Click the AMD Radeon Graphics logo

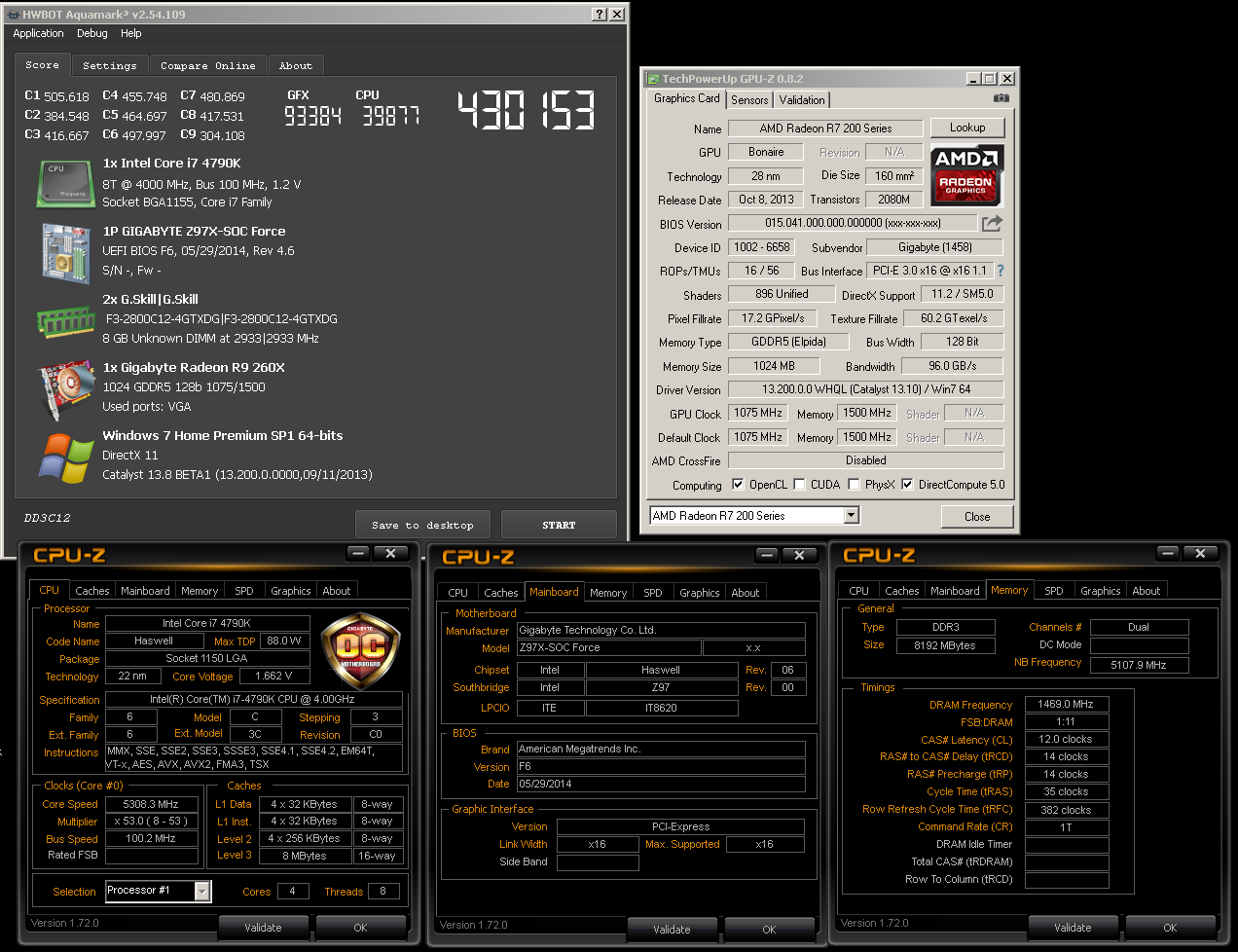pyautogui.click(x=965, y=175)
